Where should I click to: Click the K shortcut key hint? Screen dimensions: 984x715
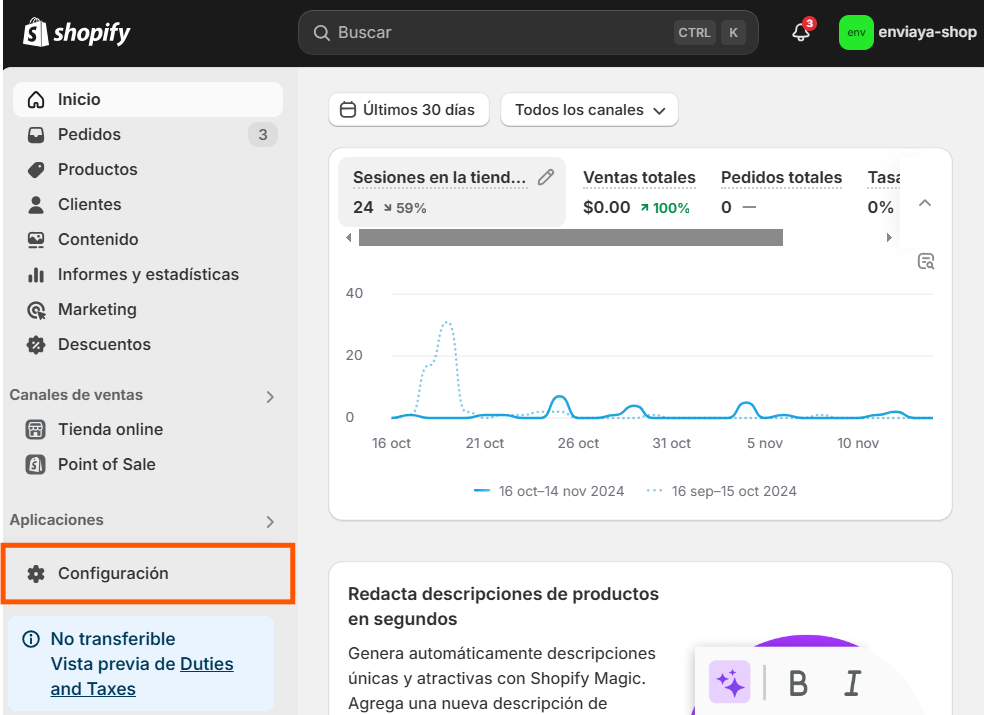click(x=733, y=33)
